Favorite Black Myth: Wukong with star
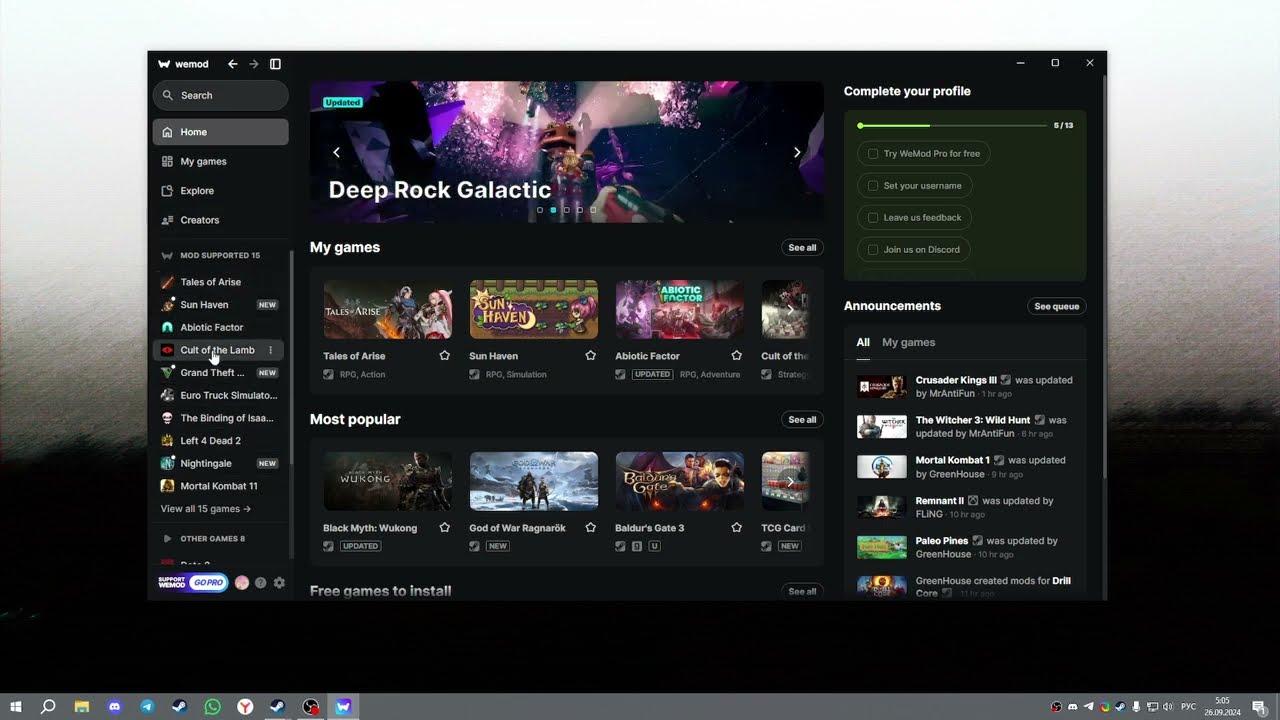Screen dimensions: 1280x720 click(445, 528)
